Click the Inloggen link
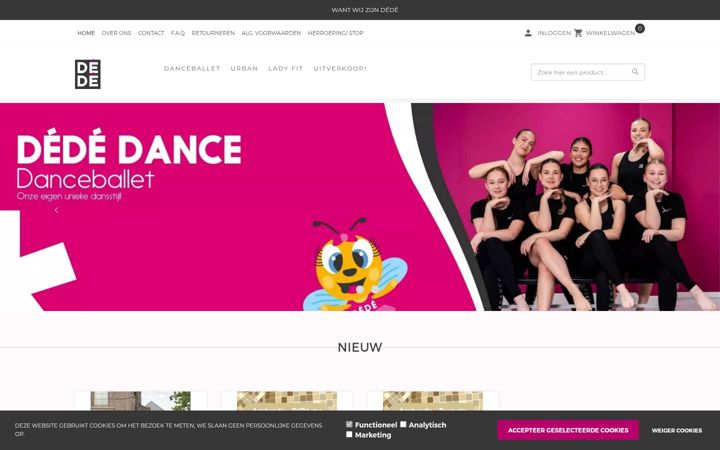Image resolution: width=720 pixels, height=450 pixels. click(x=554, y=33)
